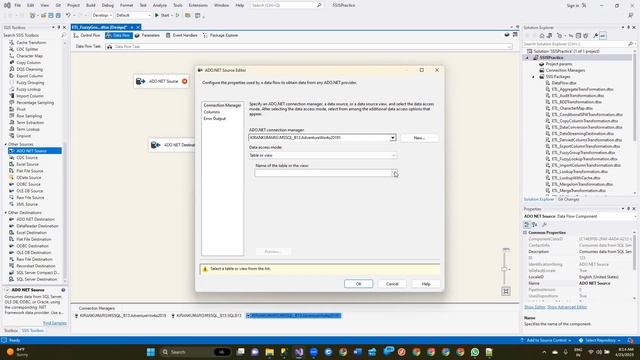Click the Windows Start button
The height and width of the screenshot is (360, 640).
[x=151, y=352]
